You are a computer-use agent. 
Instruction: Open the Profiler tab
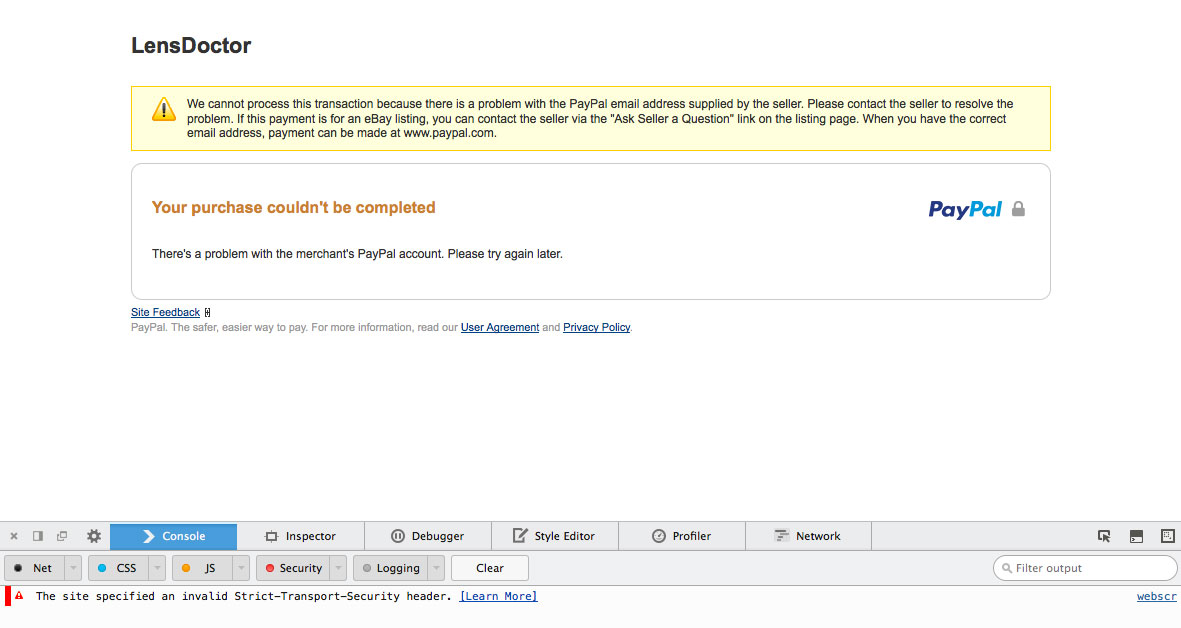tap(682, 536)
